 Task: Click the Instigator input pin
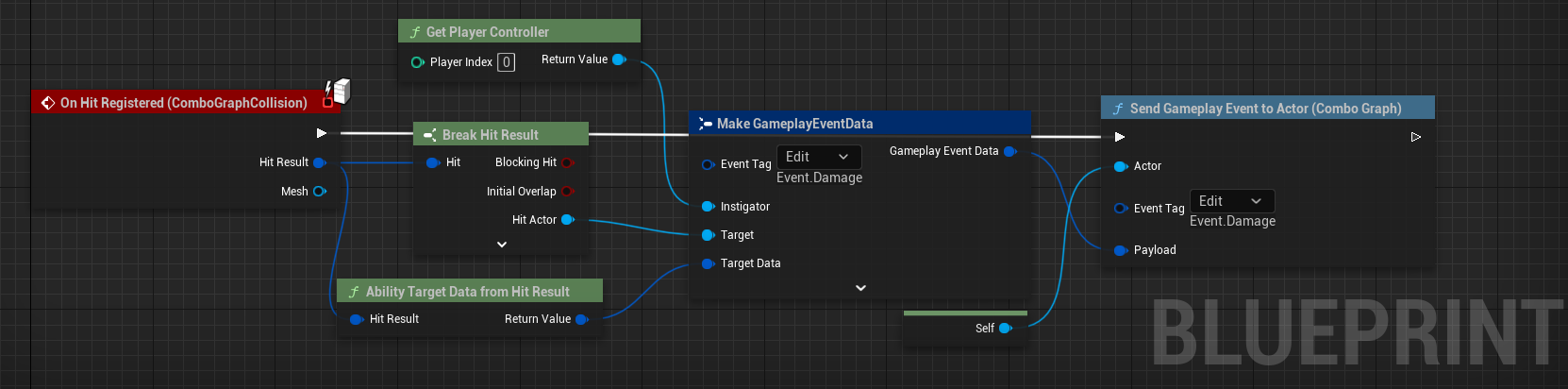pos(708,207)
